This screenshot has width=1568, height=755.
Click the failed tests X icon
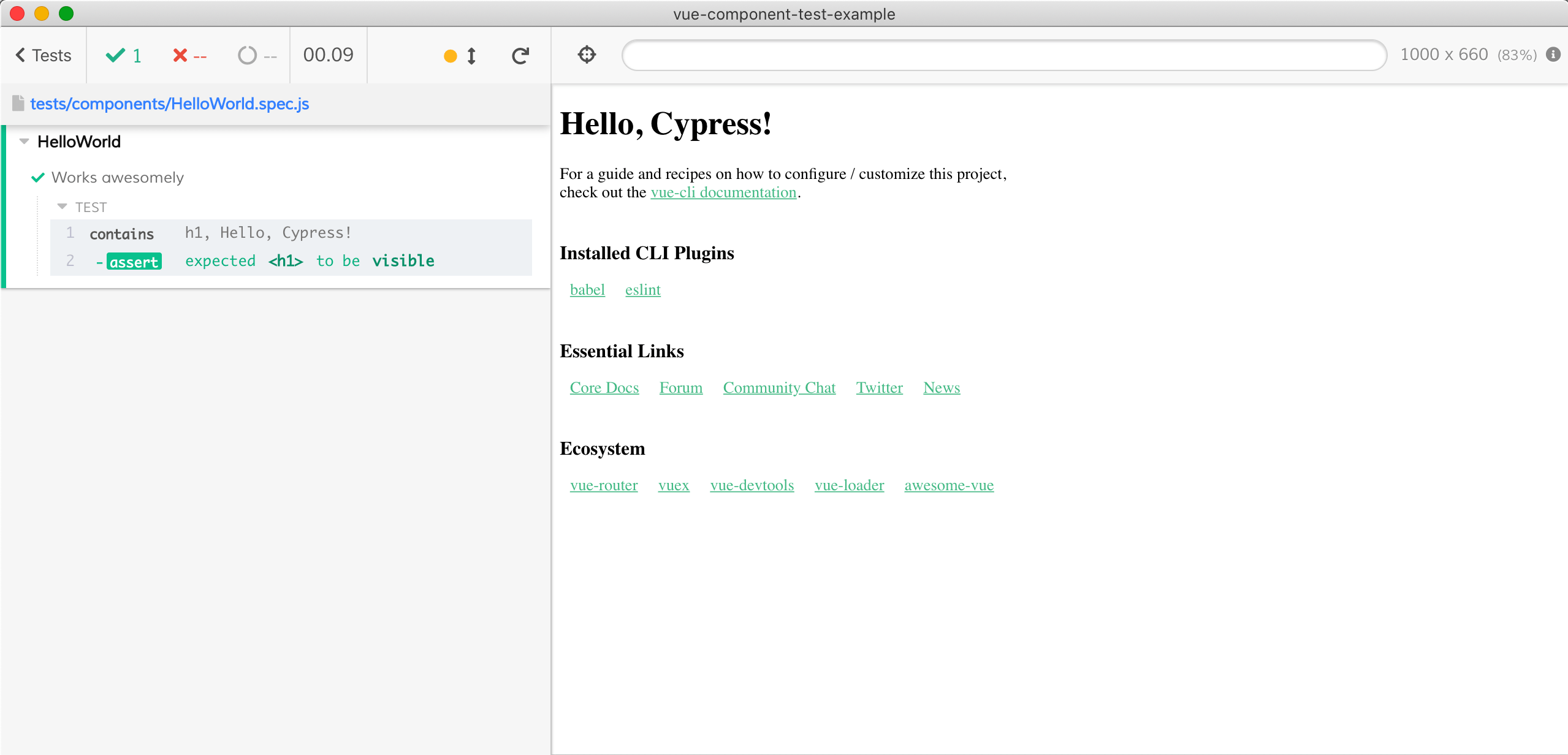tap(180, 55)
